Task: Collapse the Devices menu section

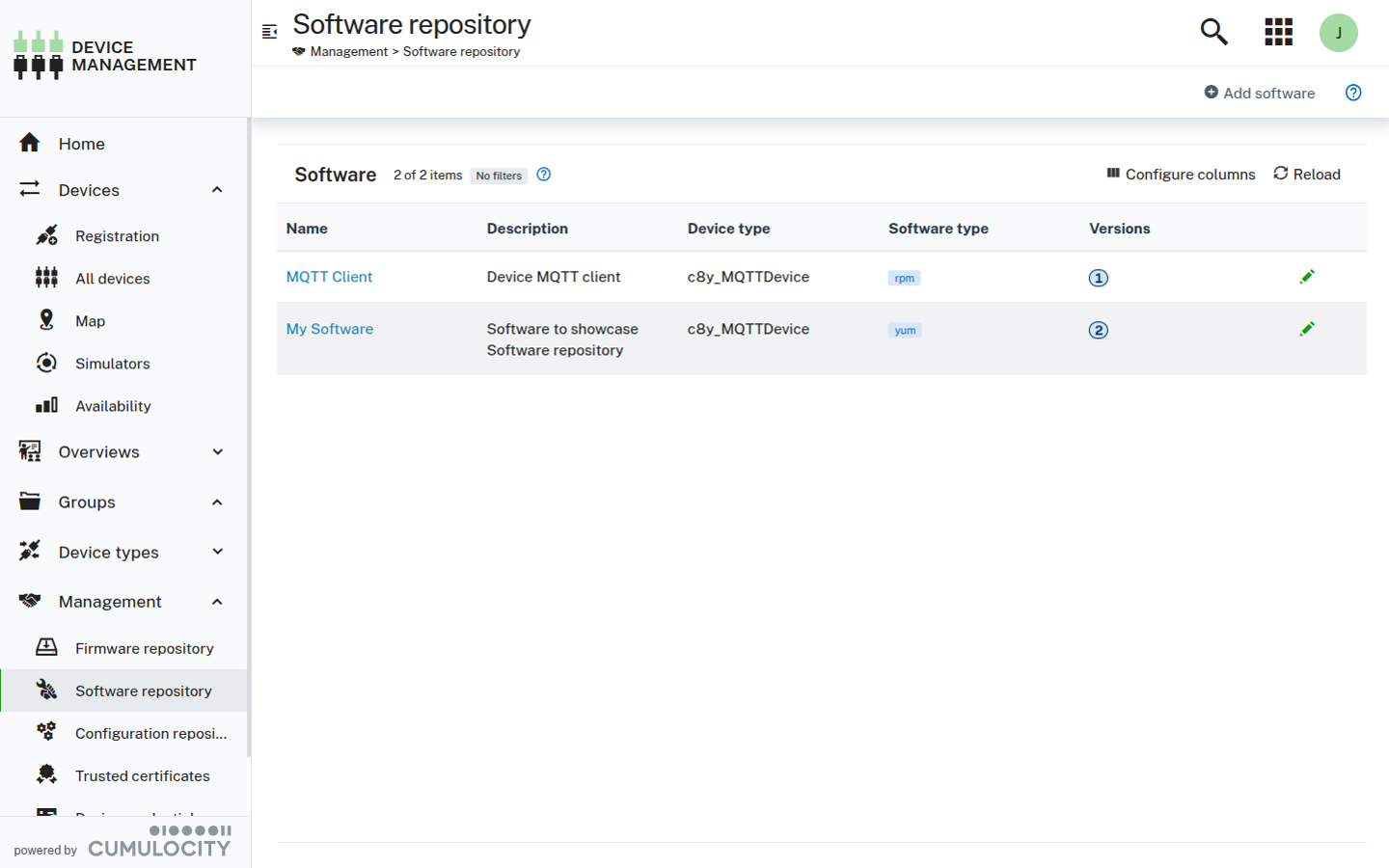Action: (x=217, y=190)
